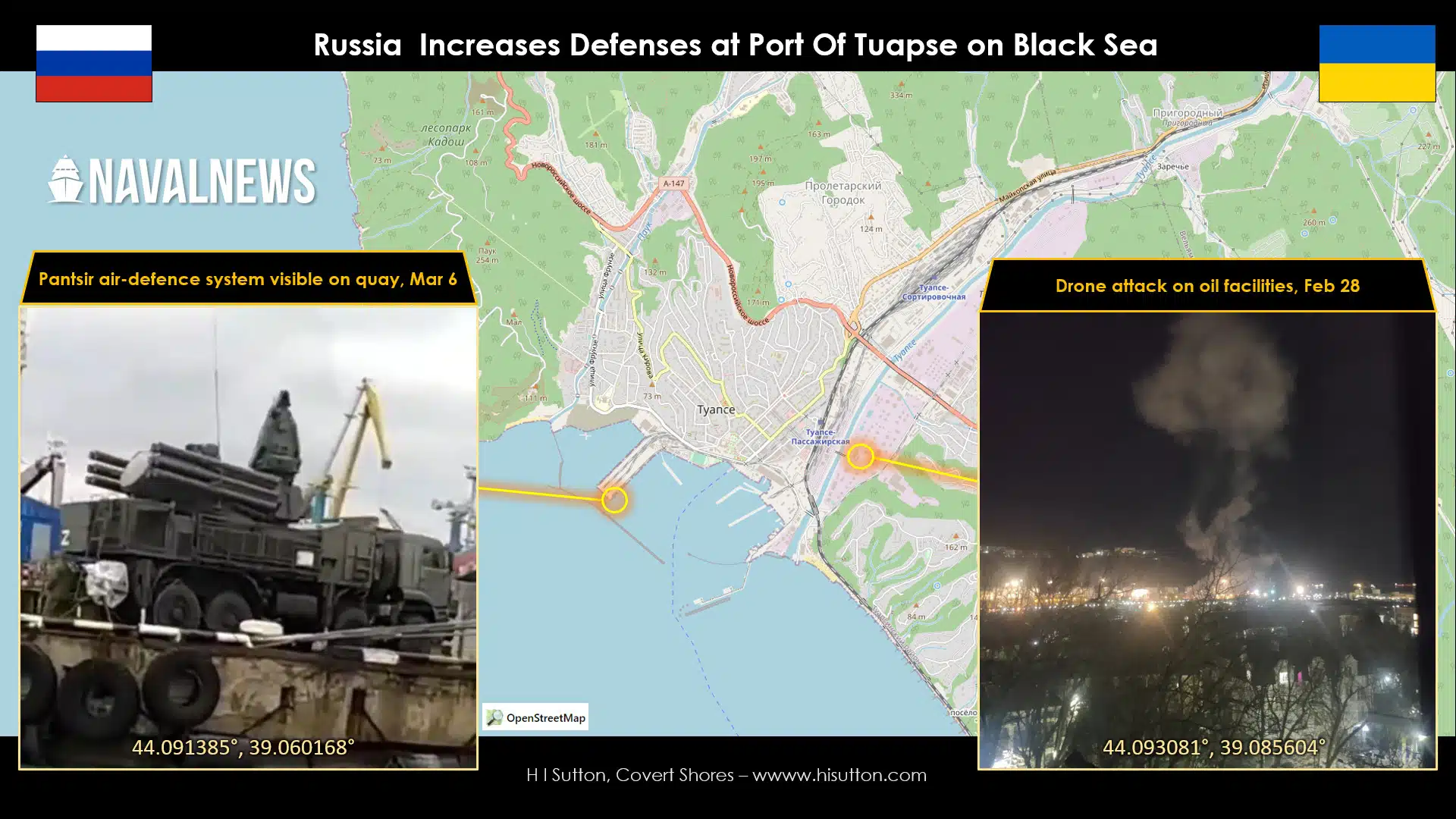
Task: Click the OpenStreetMap magnifier logo icon
Action: (494, 717)
